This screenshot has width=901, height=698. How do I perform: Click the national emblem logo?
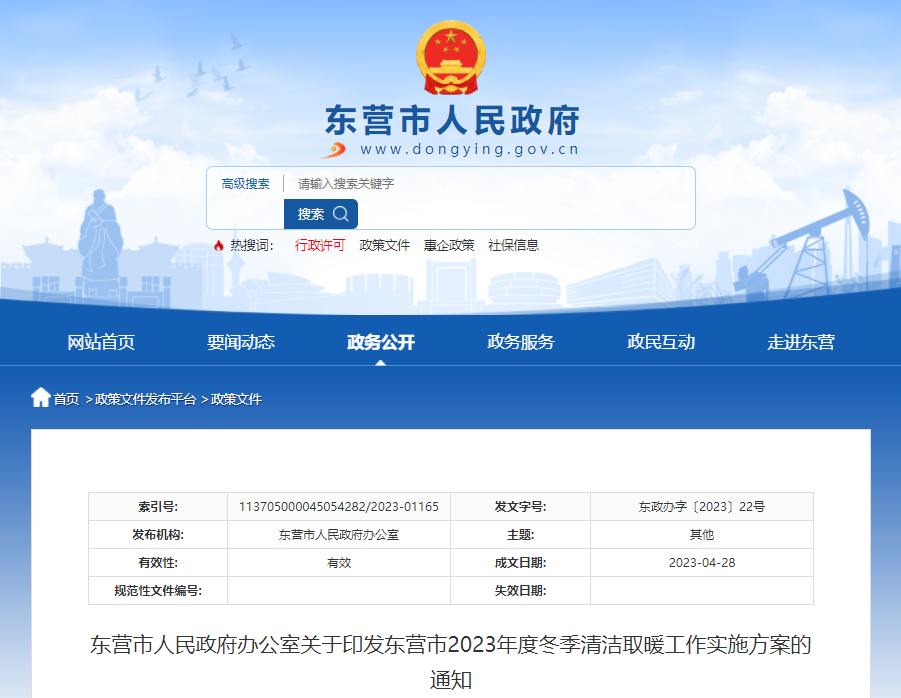tap(450, 58)
